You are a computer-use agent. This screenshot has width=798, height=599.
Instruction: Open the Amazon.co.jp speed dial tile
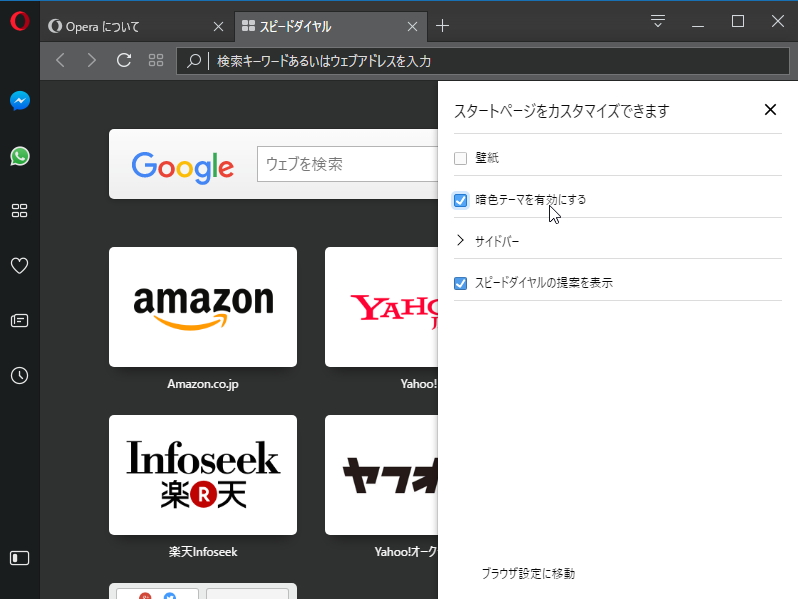click(x=203, y=307)
